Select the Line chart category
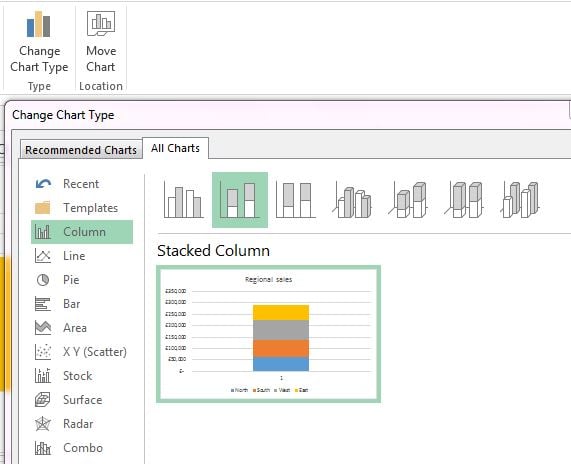Screen dimensions: 571x464 tap(82, 256)
